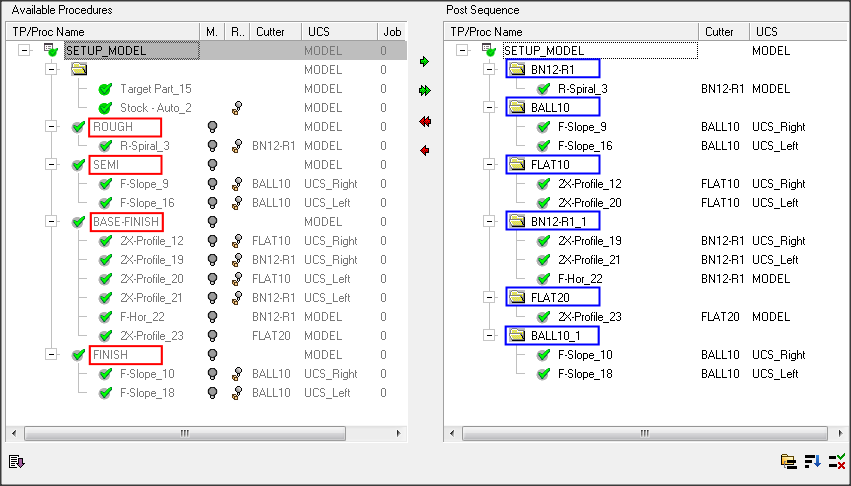Click the BN12-R1 folder icon in Post Sequence
The height and width of the screenshot is (486, 851).
coord(517,69)
